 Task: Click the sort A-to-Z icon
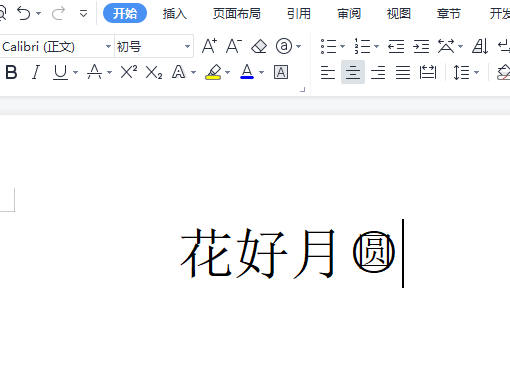point(480,46)
